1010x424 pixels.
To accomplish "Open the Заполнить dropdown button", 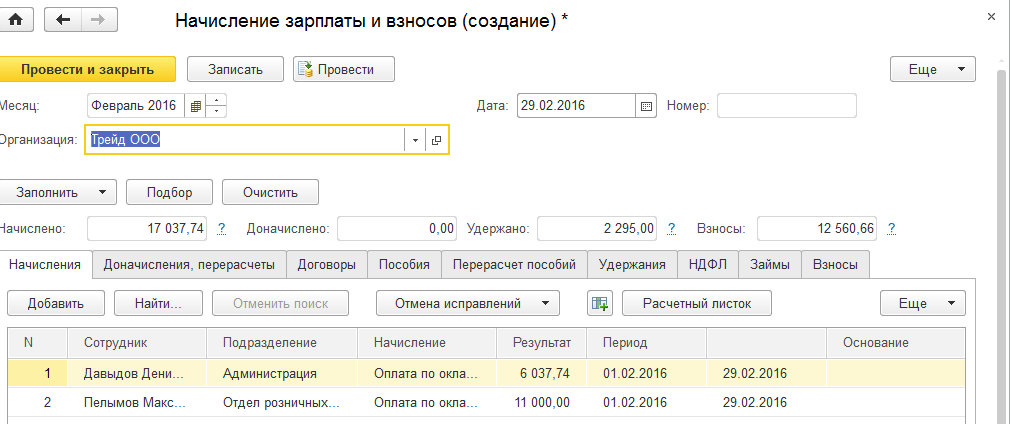I will tap(58, 191).
